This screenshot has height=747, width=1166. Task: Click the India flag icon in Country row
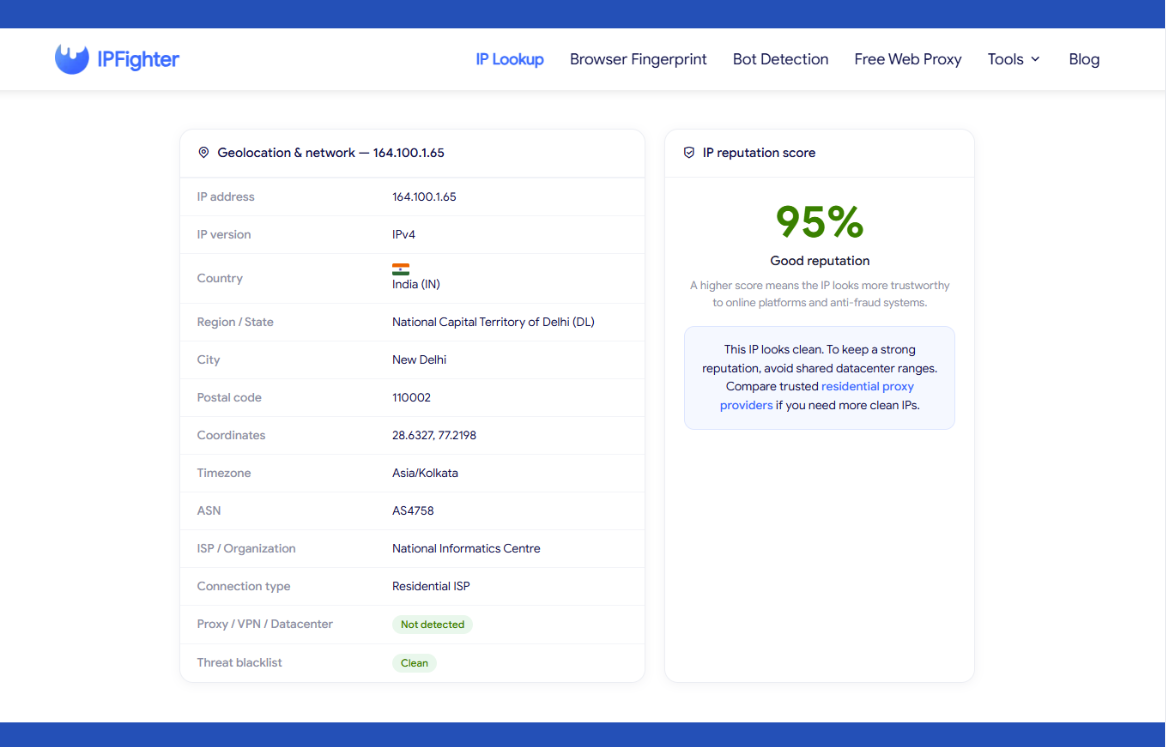401,269
